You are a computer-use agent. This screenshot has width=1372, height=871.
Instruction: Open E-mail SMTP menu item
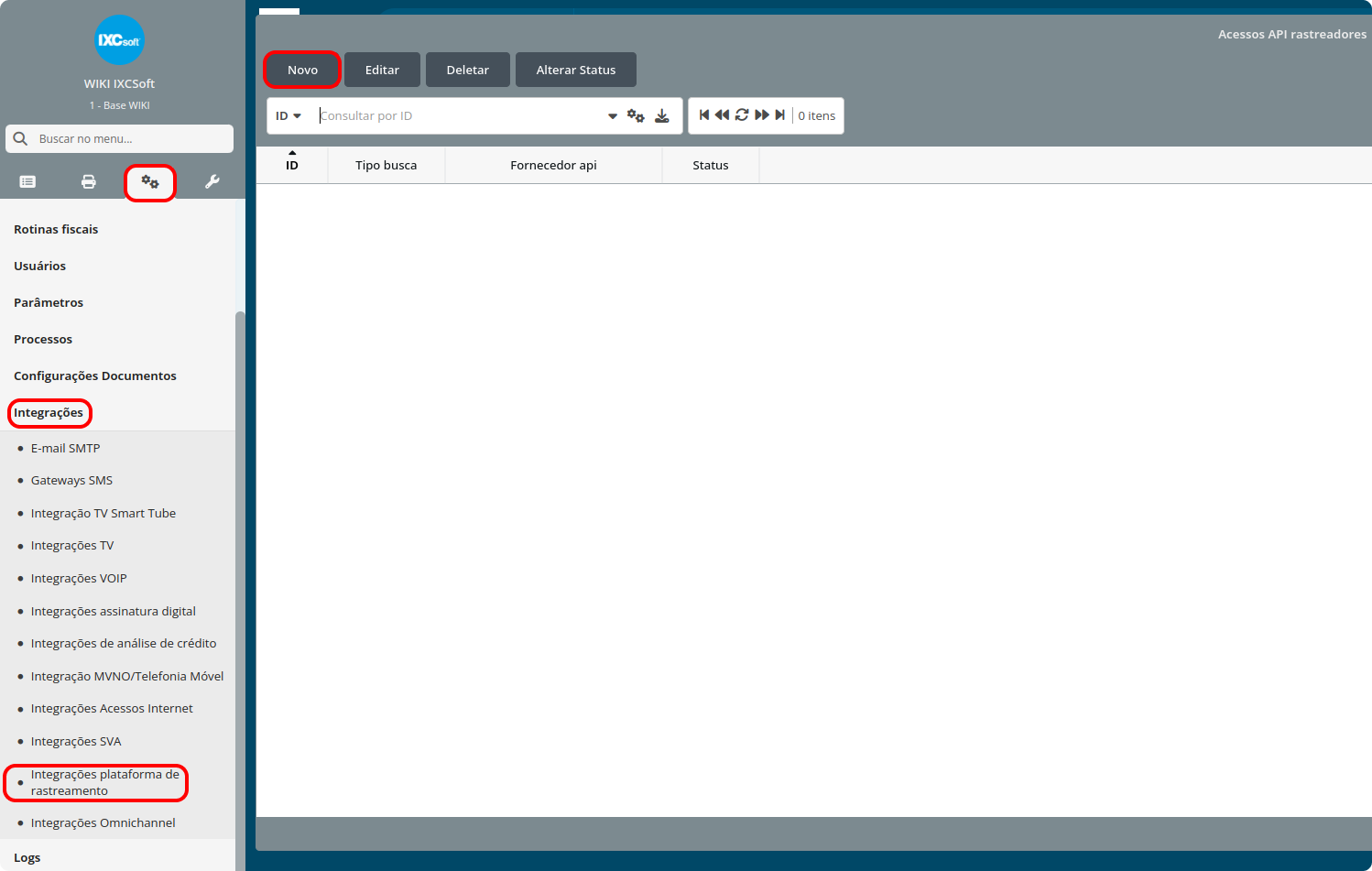[65, 449]
